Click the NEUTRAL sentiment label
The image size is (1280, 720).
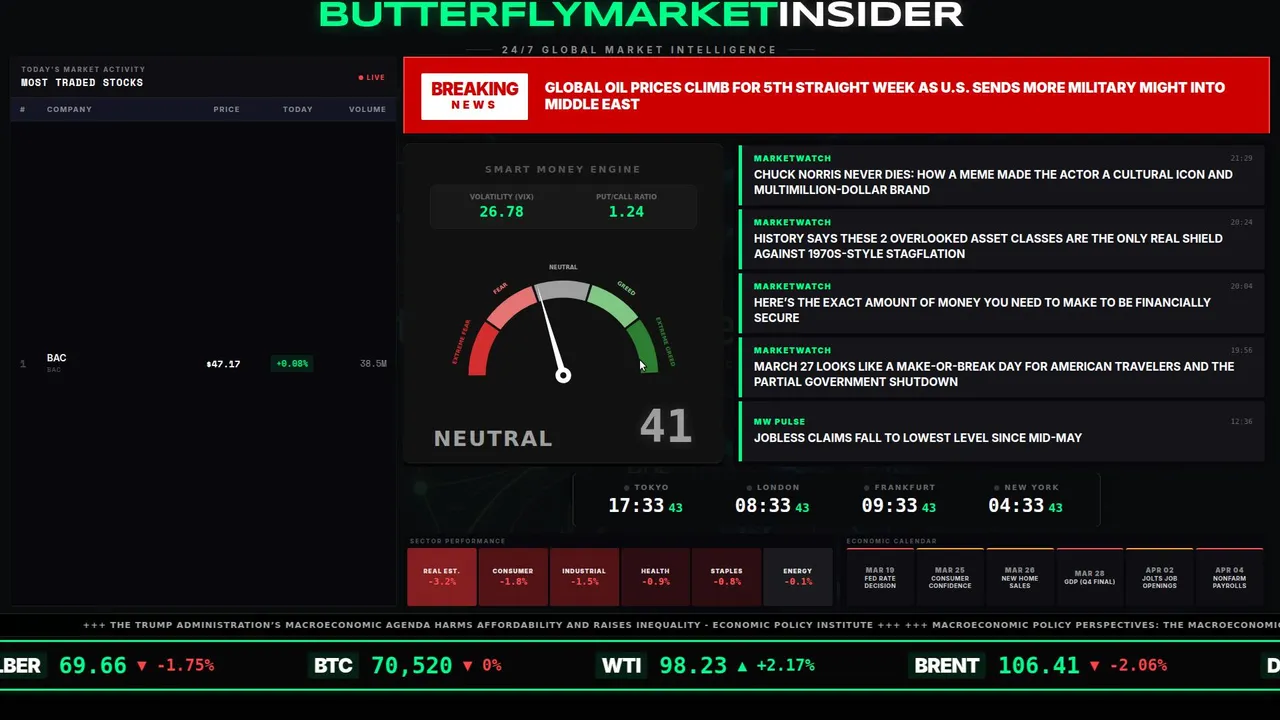point(493,438)
